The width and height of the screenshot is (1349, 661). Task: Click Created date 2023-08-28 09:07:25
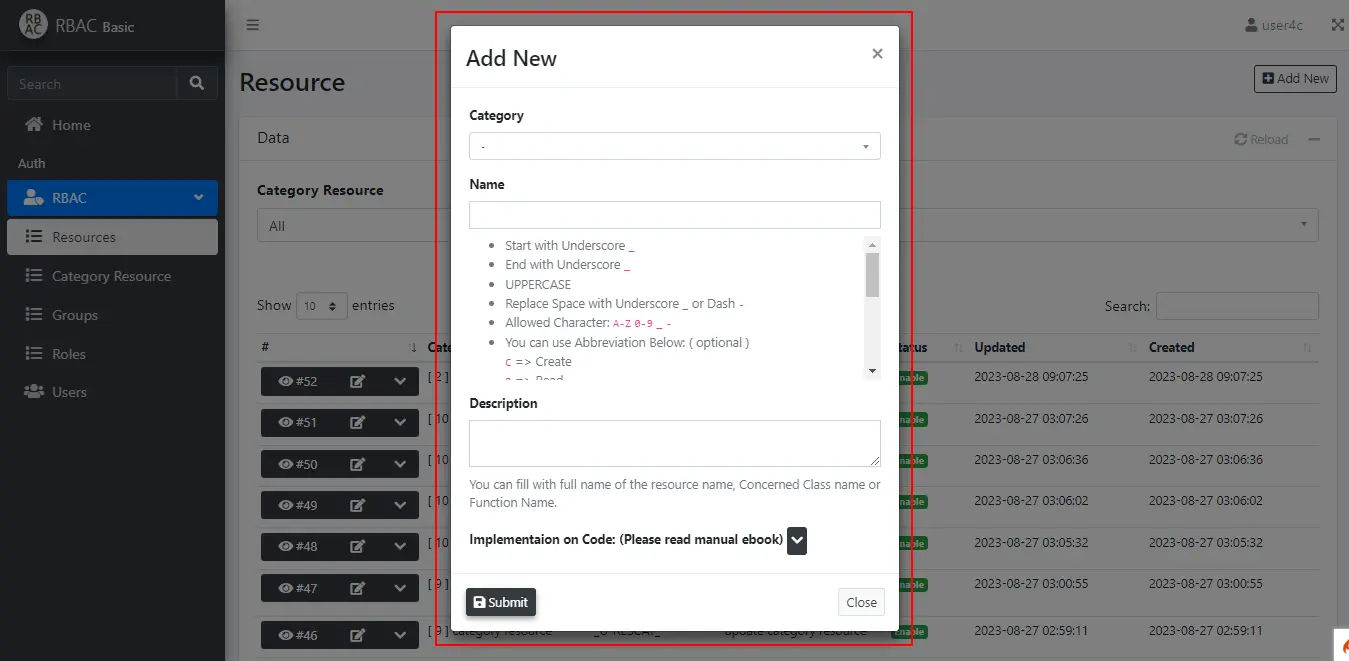pos(1205,377)
